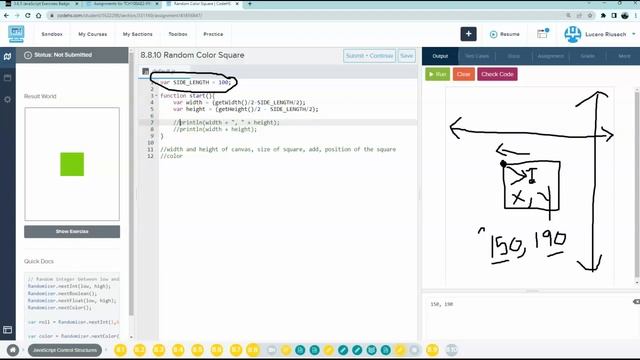Click the map icon in left sidebar
Viewport: 640px width, 360px height.
click(7, 56)
